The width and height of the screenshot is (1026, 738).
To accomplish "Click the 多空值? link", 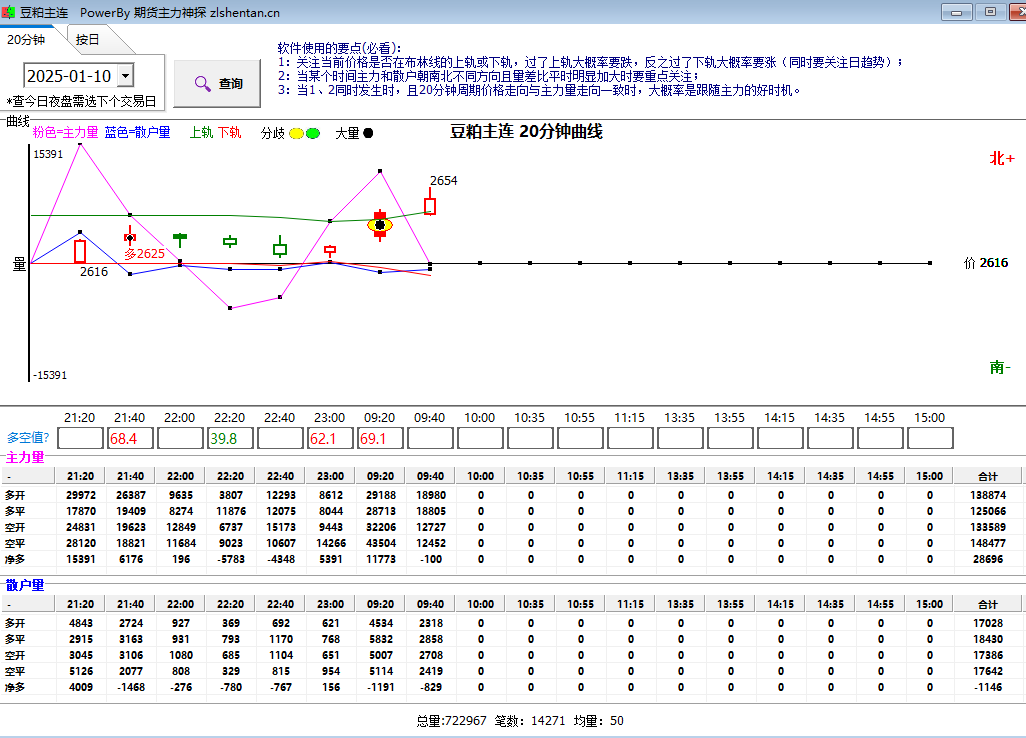I will click(28, 437).
